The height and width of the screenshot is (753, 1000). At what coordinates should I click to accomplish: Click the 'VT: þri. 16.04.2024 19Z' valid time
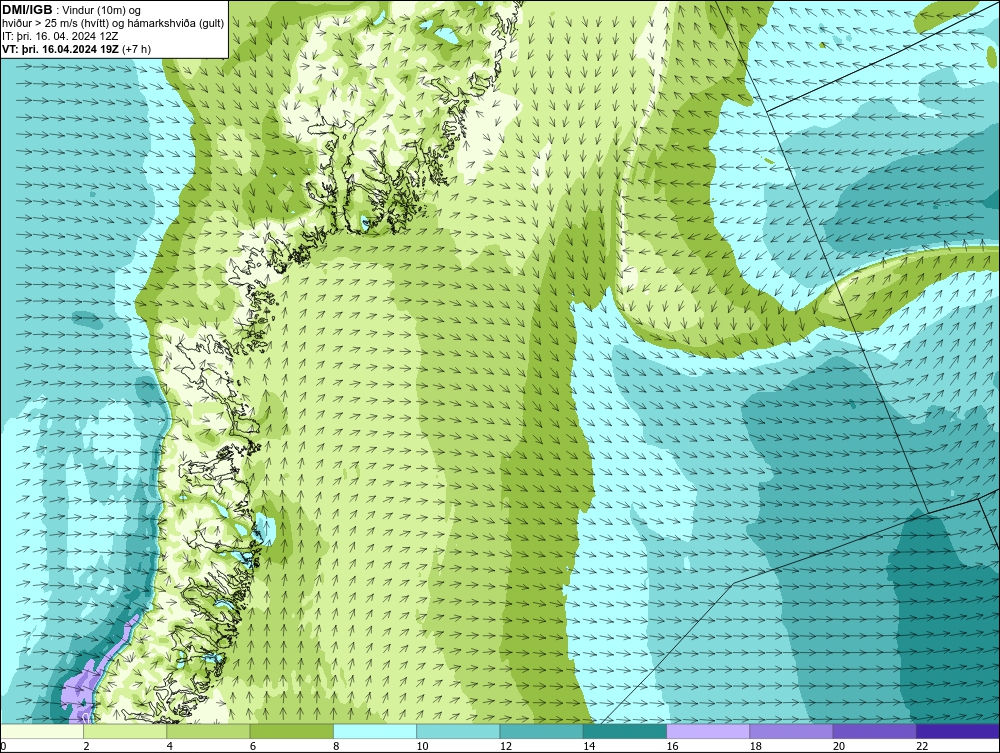60,49
